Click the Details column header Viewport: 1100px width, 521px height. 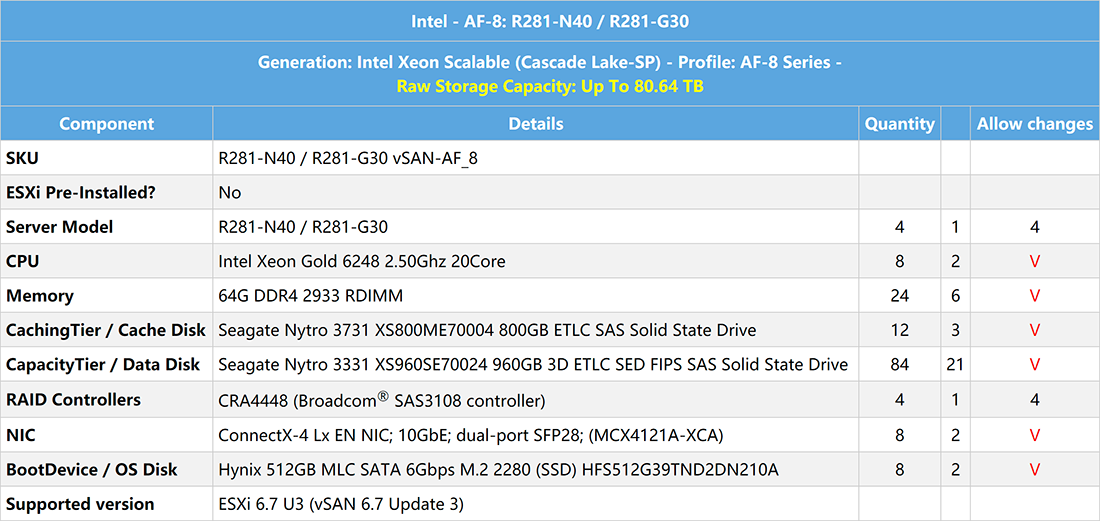coord(536,124)
